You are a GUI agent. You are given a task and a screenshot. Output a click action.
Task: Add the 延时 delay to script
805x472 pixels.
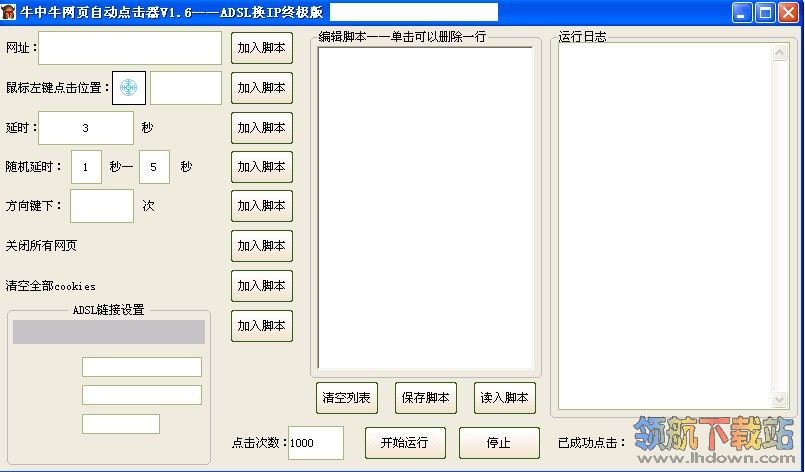262,128
